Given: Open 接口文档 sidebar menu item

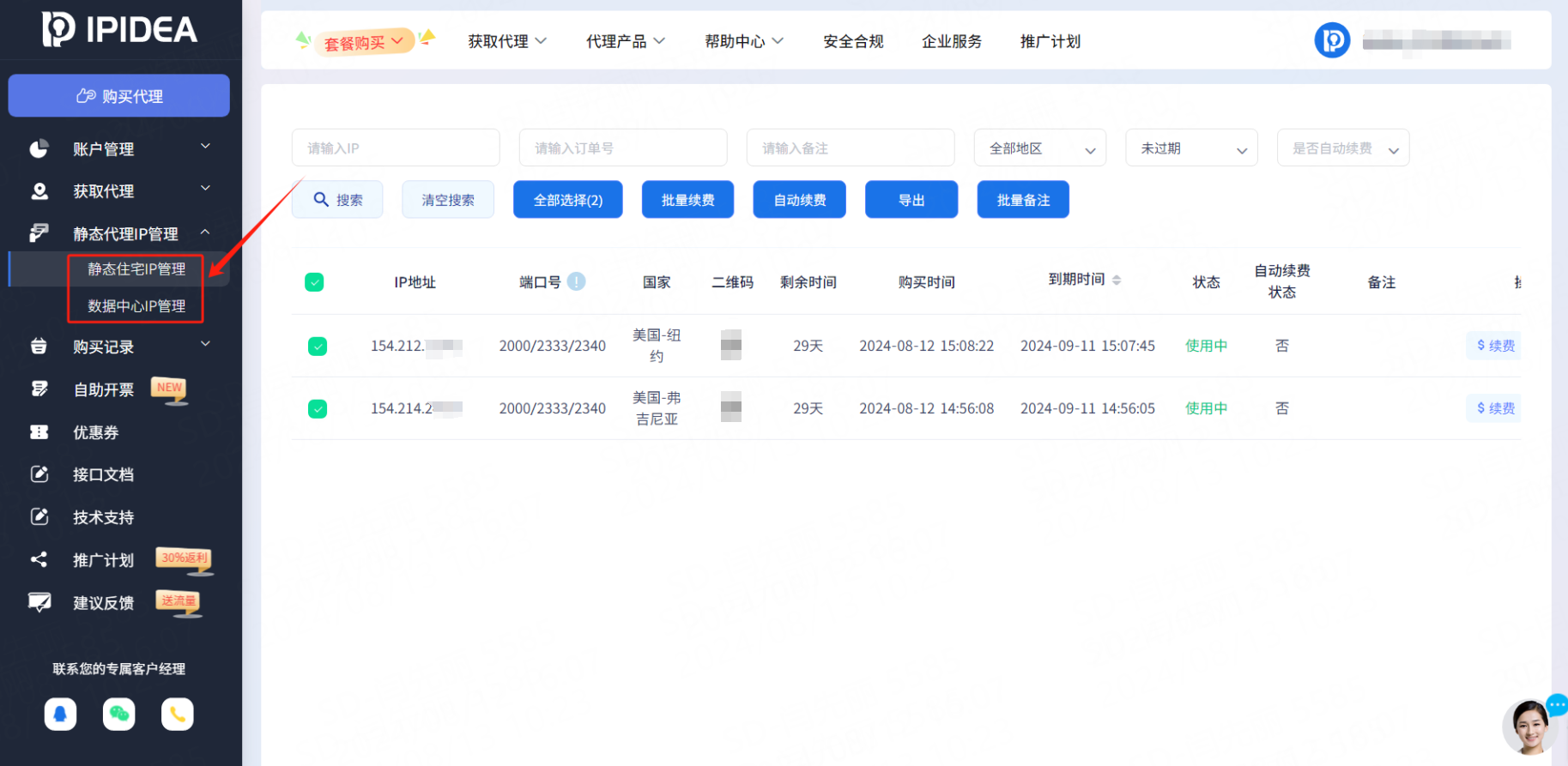Looking at the screenshot, I should click(x=104, y=474).
